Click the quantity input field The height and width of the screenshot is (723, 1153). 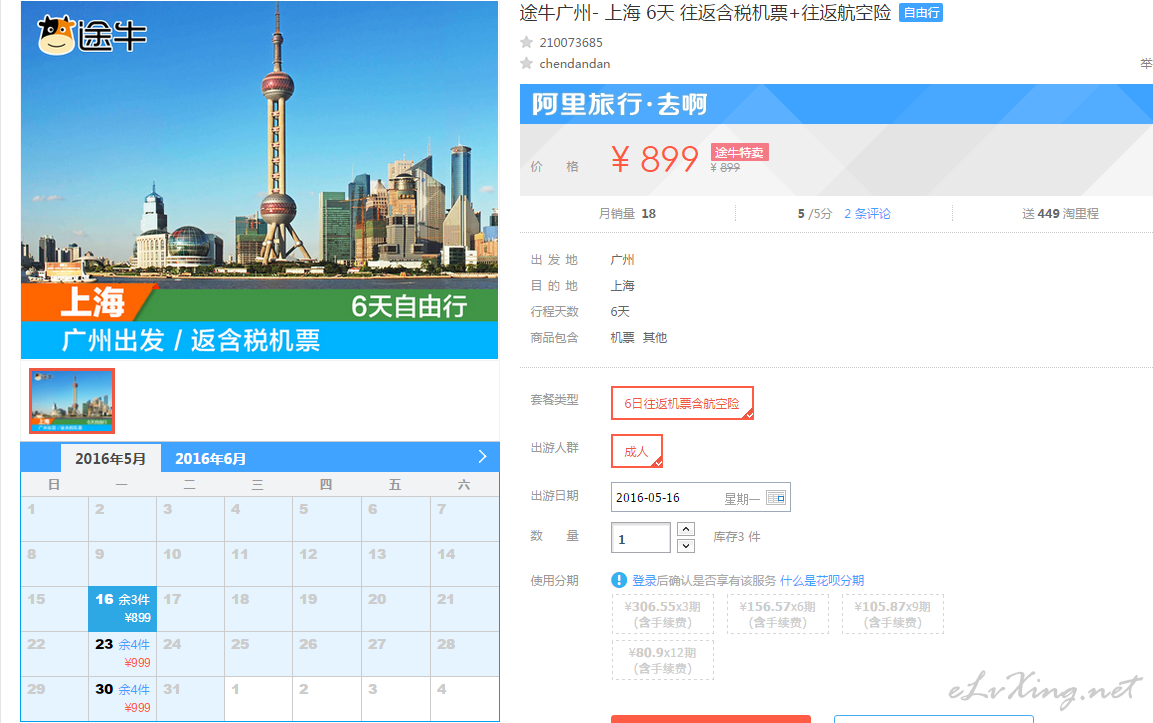tap(640, 538)
